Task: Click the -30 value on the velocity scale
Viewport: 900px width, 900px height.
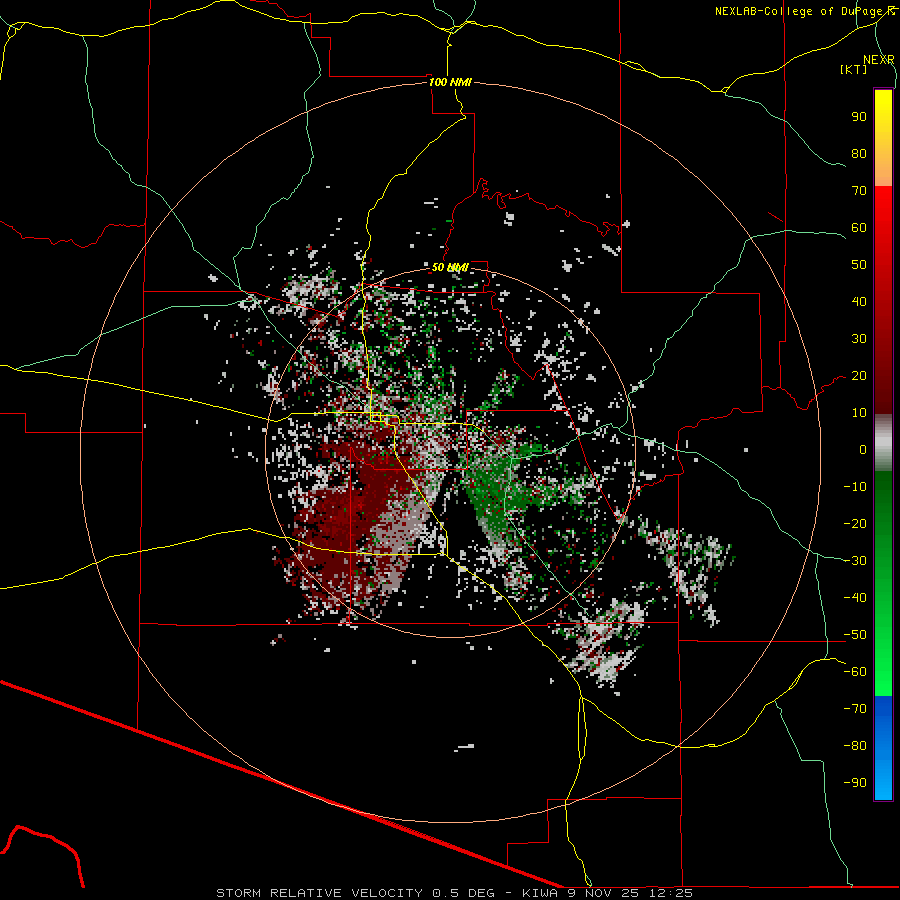Action: pos(855,561)
